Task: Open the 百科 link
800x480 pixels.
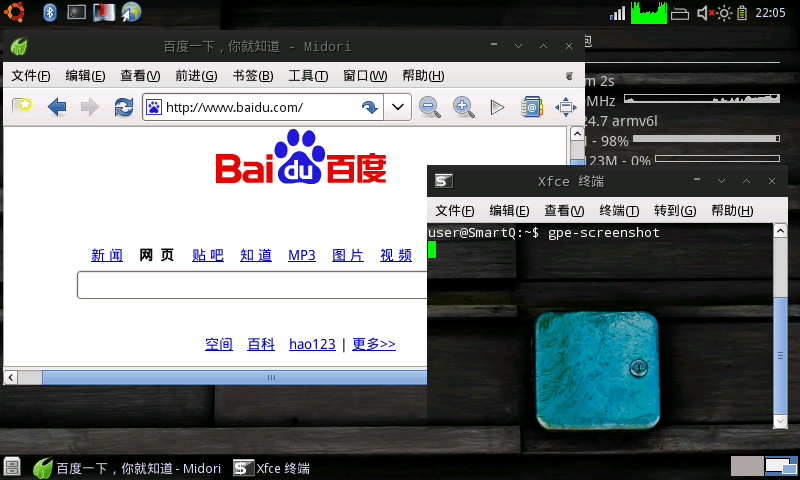Action: 261,344
